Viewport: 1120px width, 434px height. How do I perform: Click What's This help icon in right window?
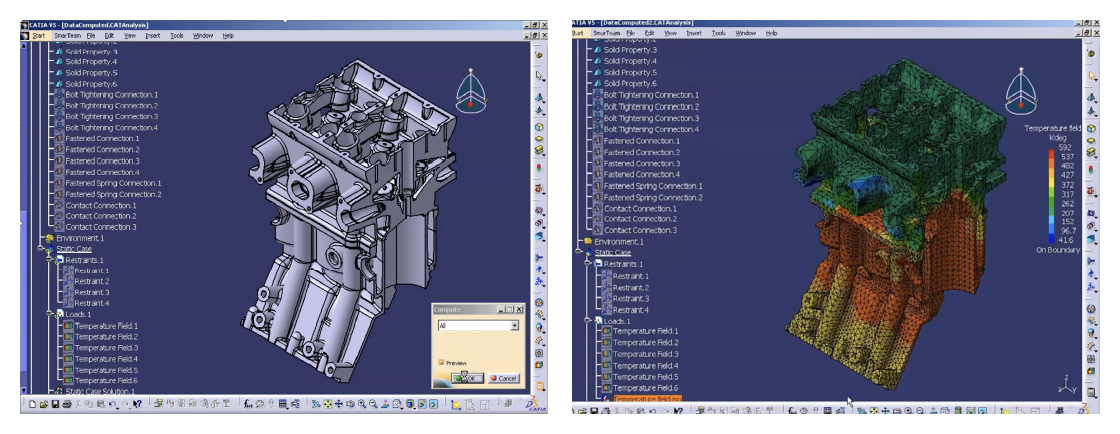(679, 411)
